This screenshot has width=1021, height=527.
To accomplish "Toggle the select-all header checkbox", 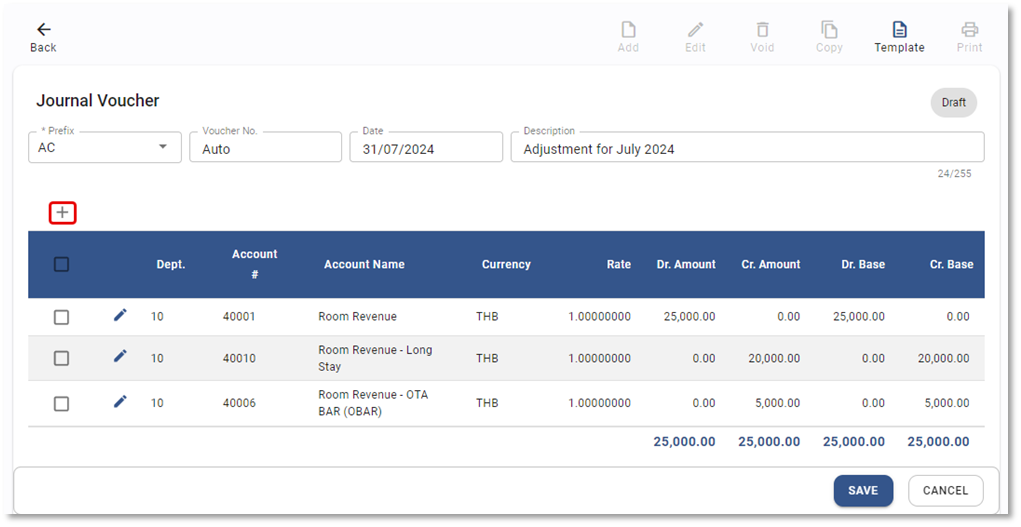I will coord(61,265).
